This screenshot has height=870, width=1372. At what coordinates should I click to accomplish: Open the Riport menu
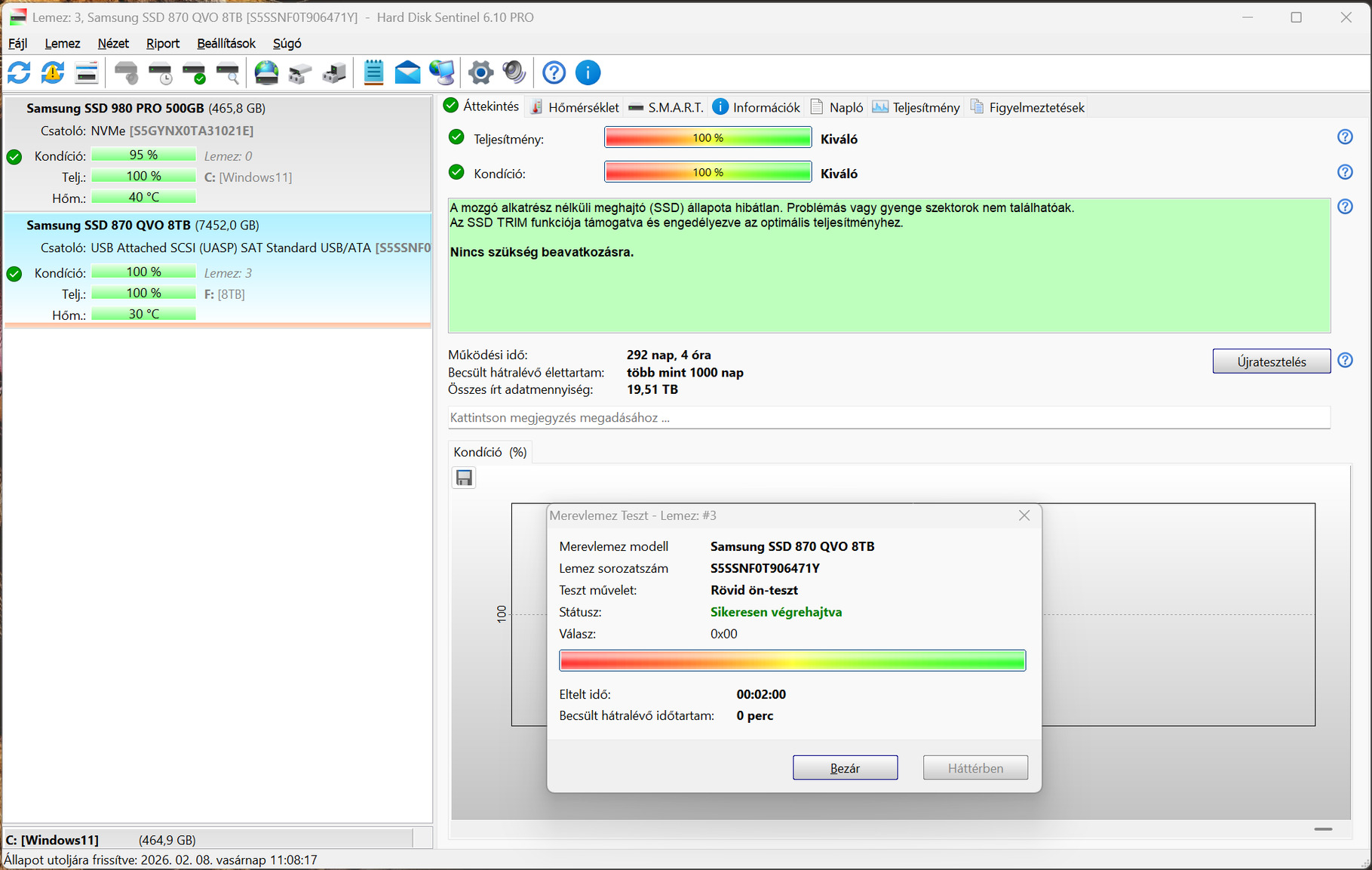coord(163,44)
